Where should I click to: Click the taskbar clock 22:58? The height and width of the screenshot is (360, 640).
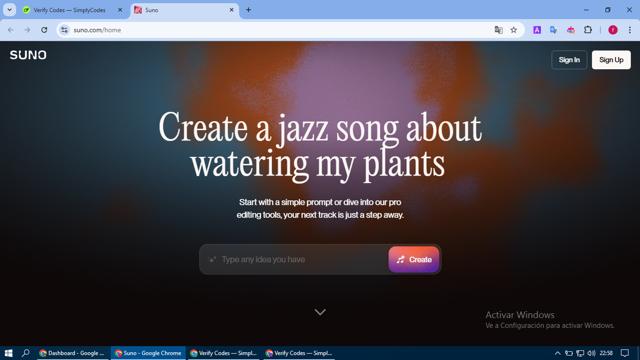tap(606, 353)
